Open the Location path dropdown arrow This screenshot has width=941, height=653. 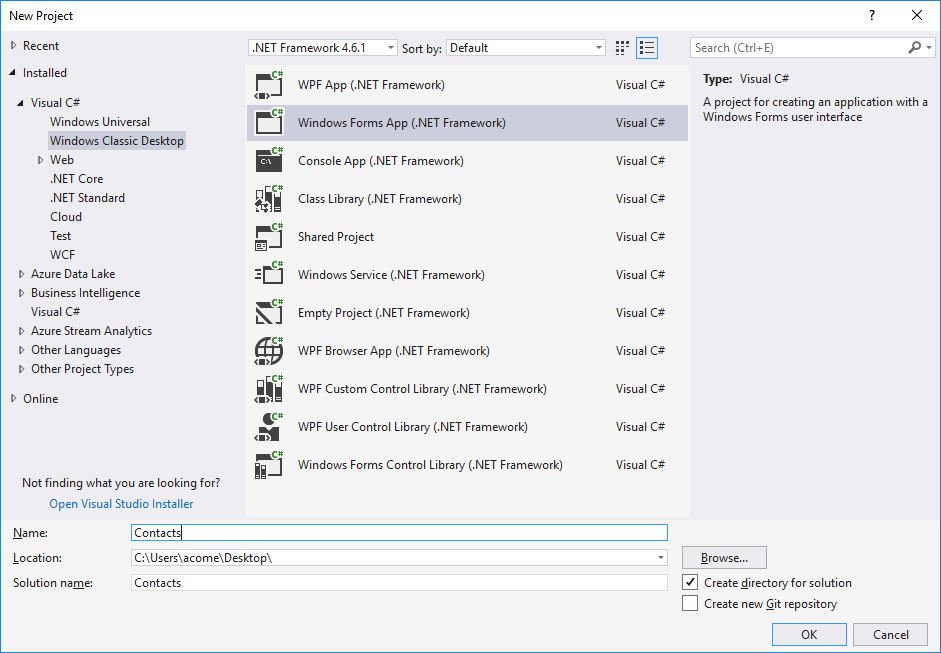pos(660,558)
